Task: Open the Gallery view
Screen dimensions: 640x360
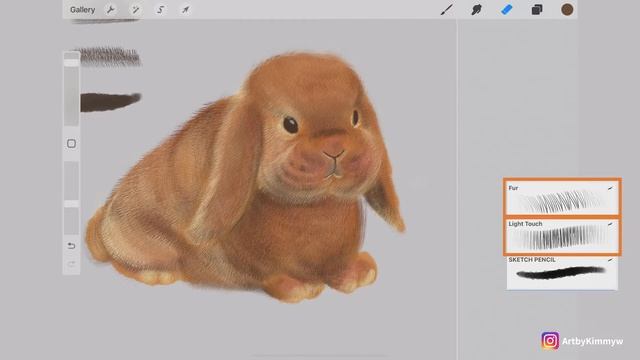Action: click(82, 10)
